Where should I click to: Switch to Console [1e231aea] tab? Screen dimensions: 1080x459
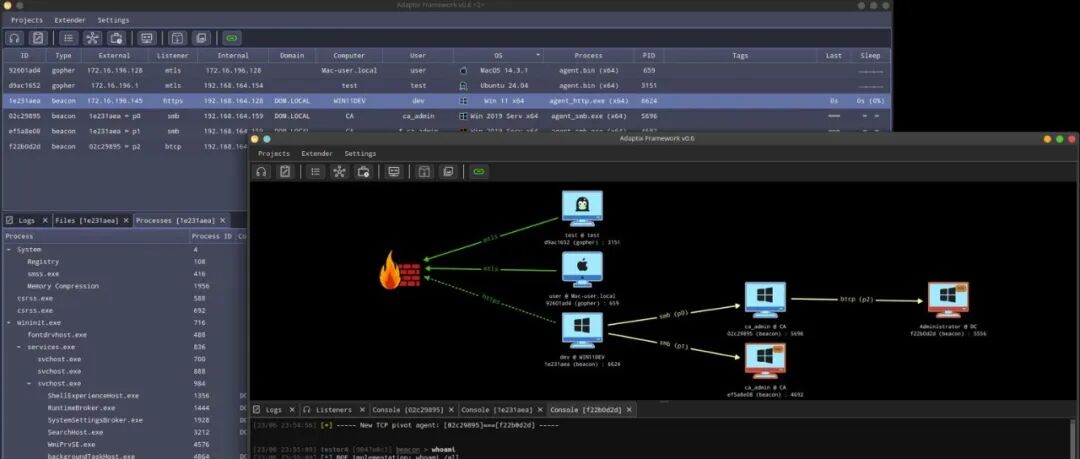click(497, 410)
